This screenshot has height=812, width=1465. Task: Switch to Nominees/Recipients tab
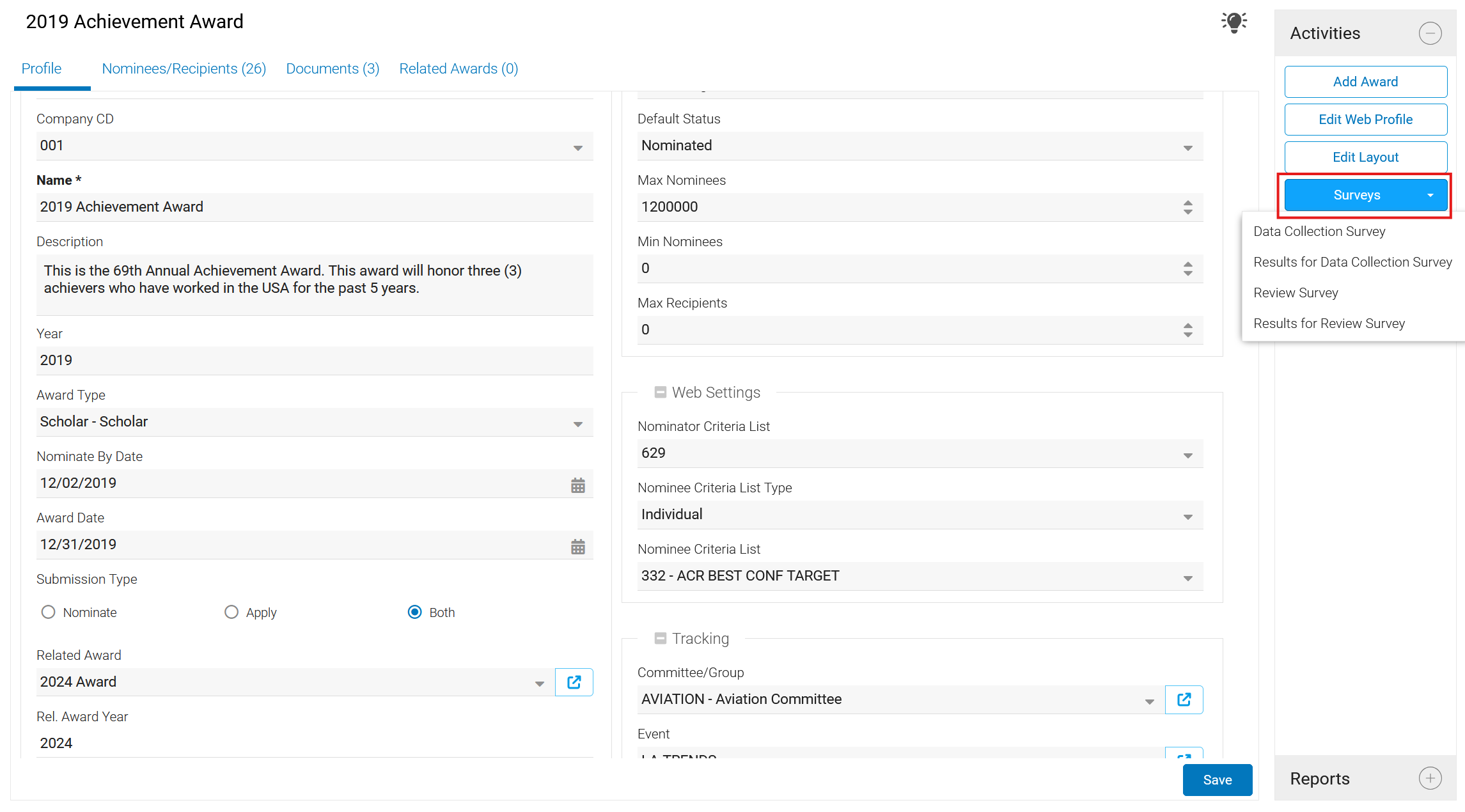(184, 68)
